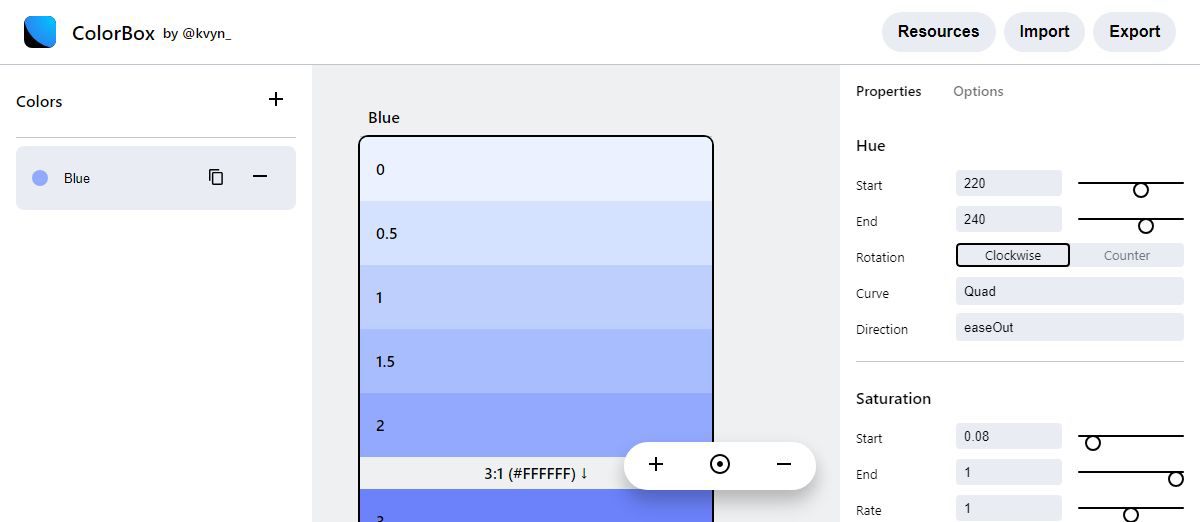This screenshot has height=522, width=1200.
Task: Select the Blue color dot in the sidebar
Action: click(x=40, y=178)
